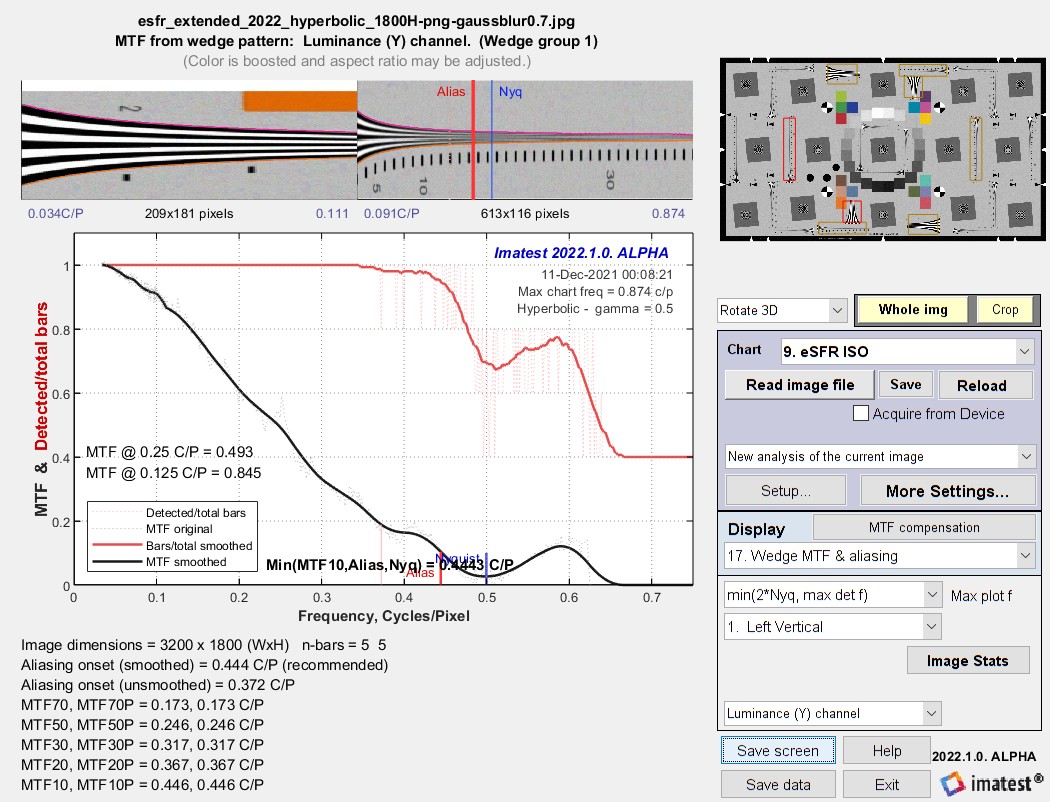Image resolution: width=1050 pixels, height=802 pixels.
Task: Click the '0.034C/P' label under the left wedge
Action: point(56,214)
